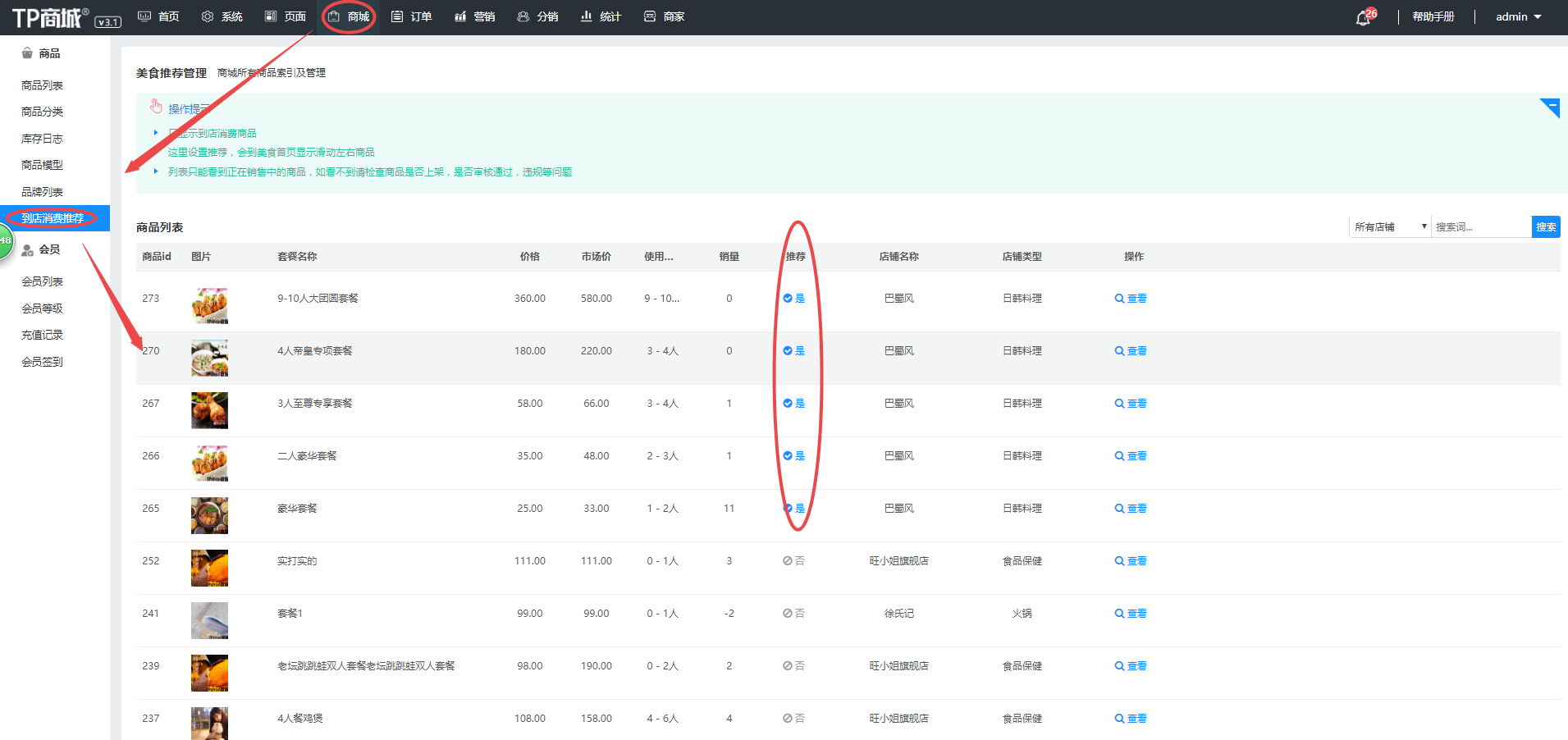Open the 所有店铺 store filter dropdown

(1389, 226)
